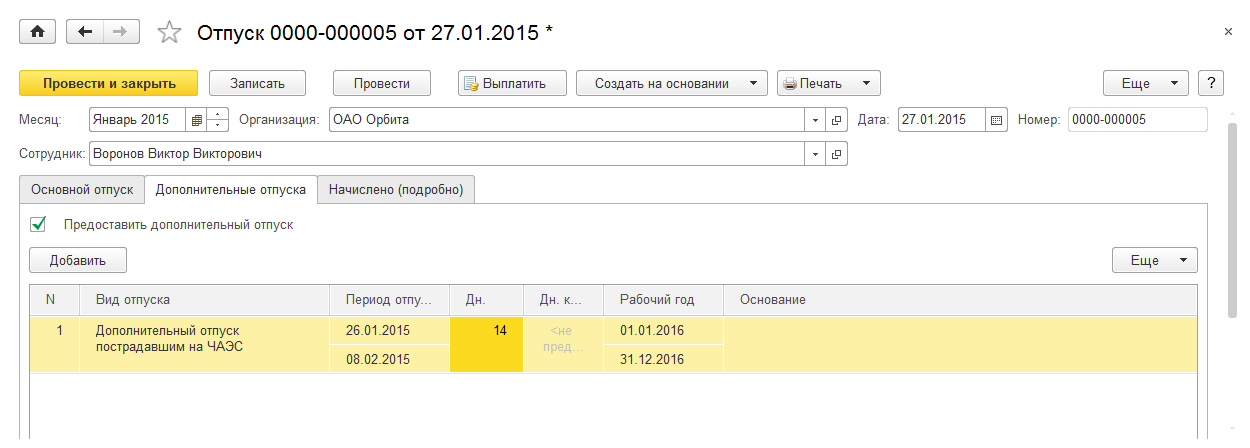The width and height of the screenshot is (1250, 448).
Task: Click the home icon button
Action: (x=38, y=32)
